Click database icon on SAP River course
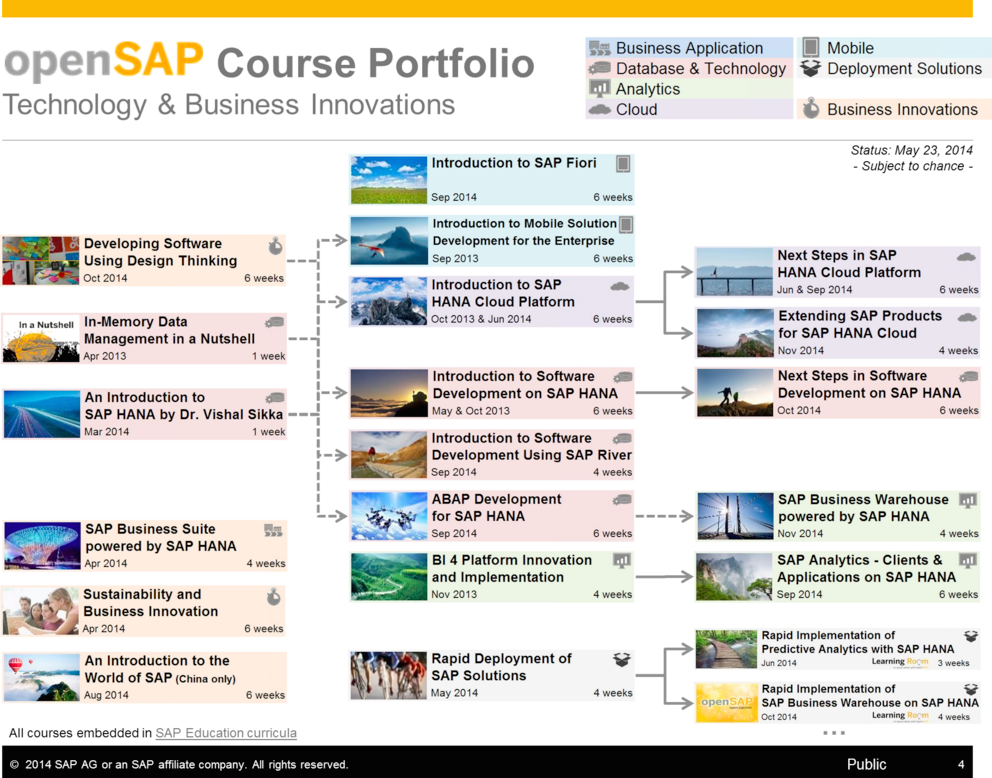Viewport: 992px width, 778px height. tap(622, 438)
